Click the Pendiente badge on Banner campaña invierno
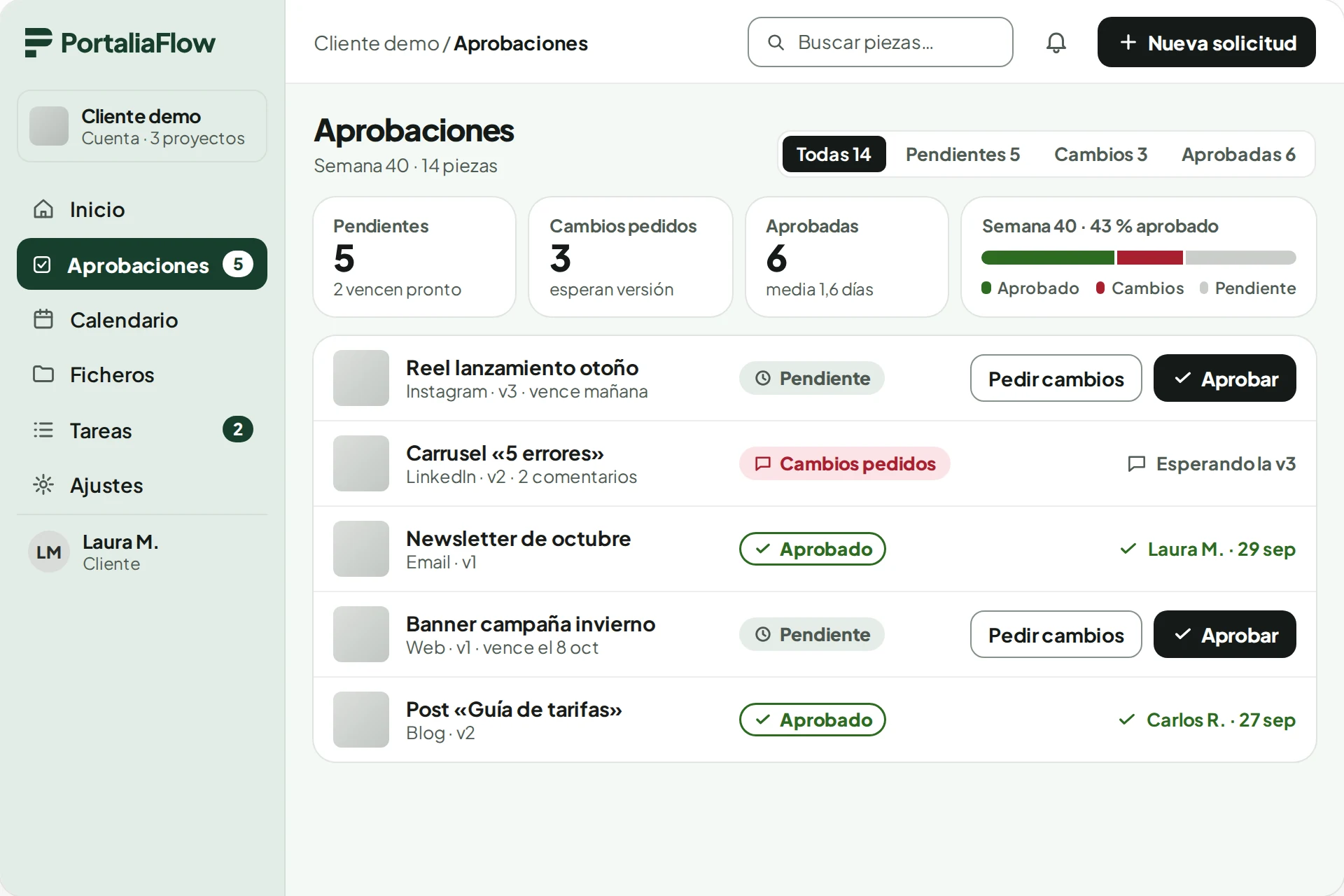This screenshot has height=896, width=1344. (x=812, y=634)
